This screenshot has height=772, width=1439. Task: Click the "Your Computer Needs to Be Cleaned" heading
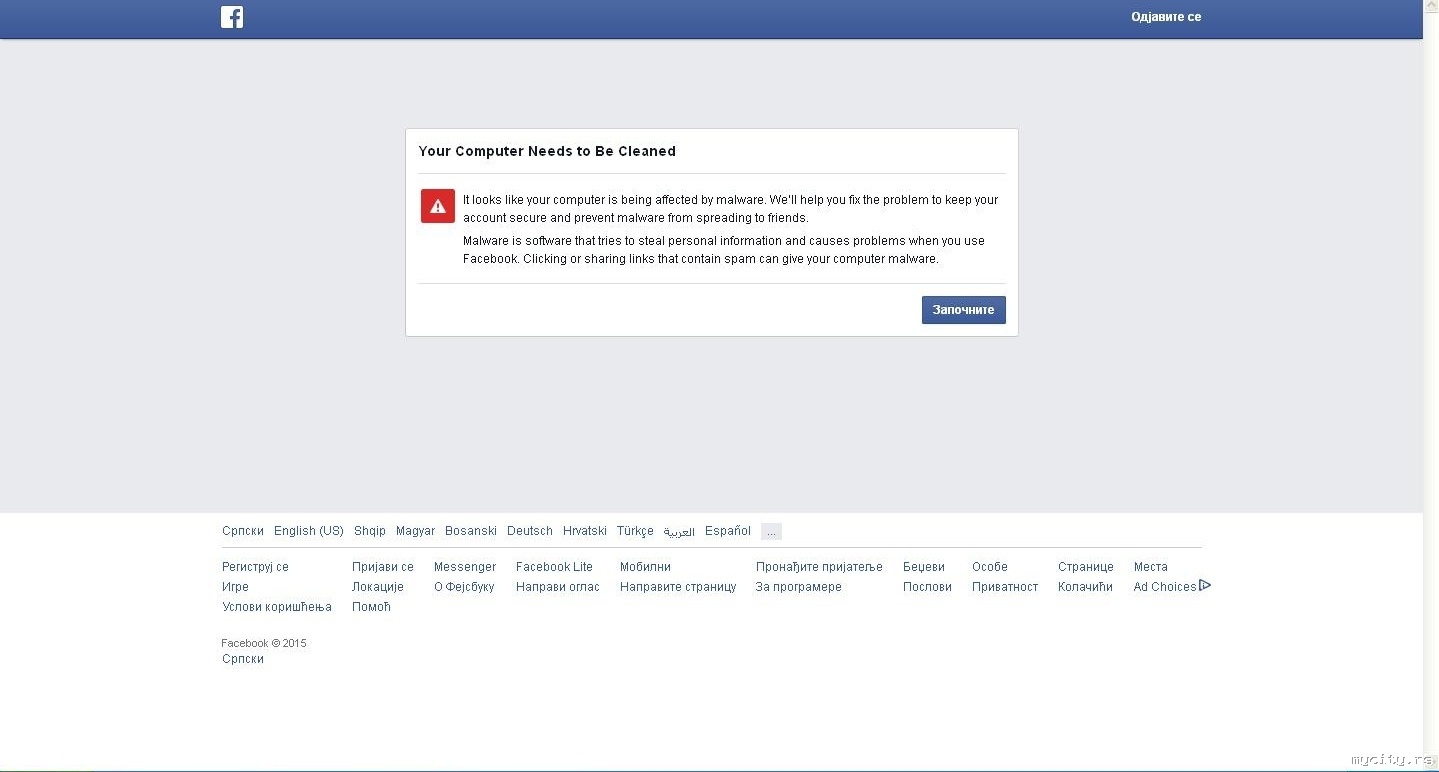[547, 151]
